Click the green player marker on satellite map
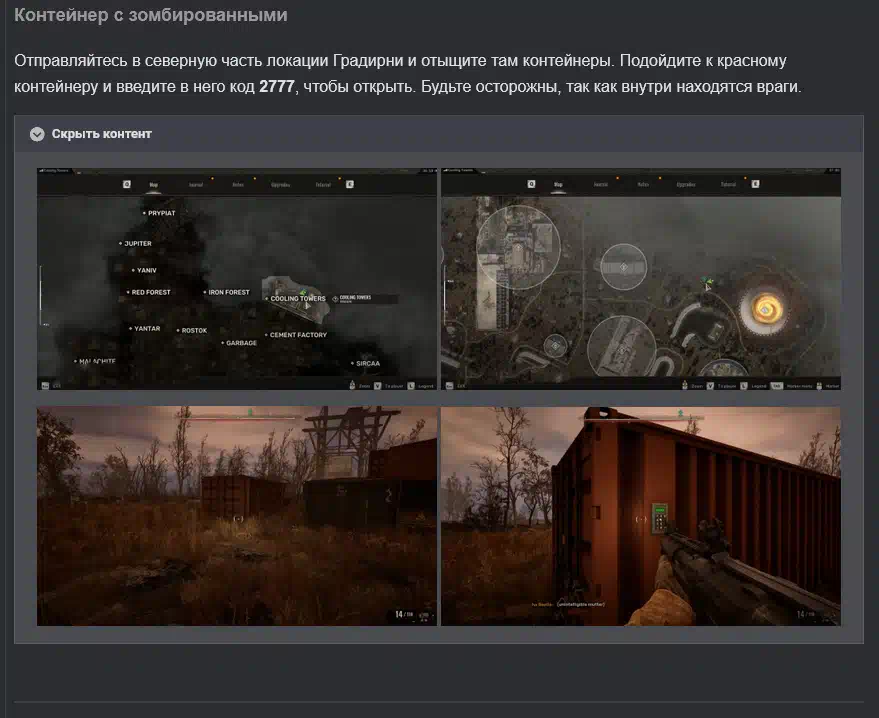The height and width of the screenshot is (718, 879). tap(707, 282)
